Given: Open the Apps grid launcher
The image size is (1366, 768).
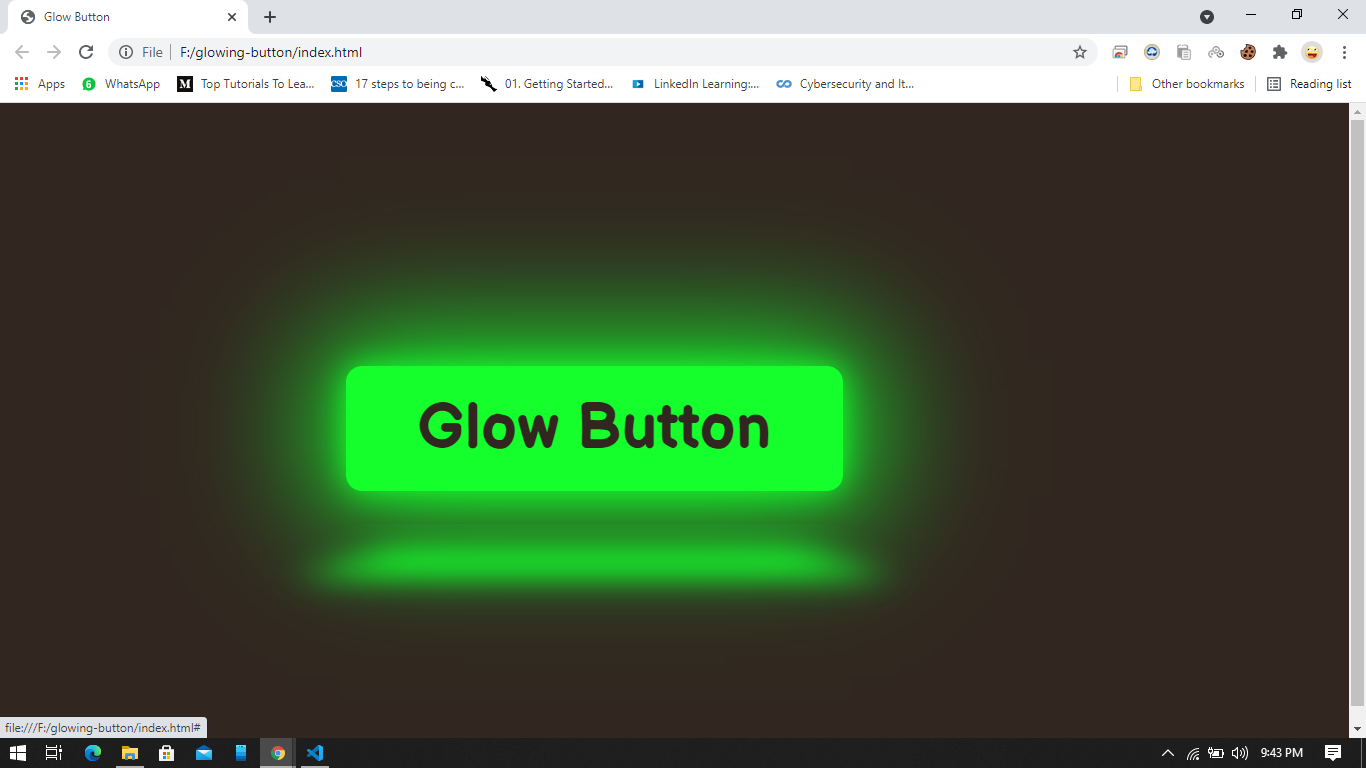Looking at the screenshot, I should tap(21, 84).
